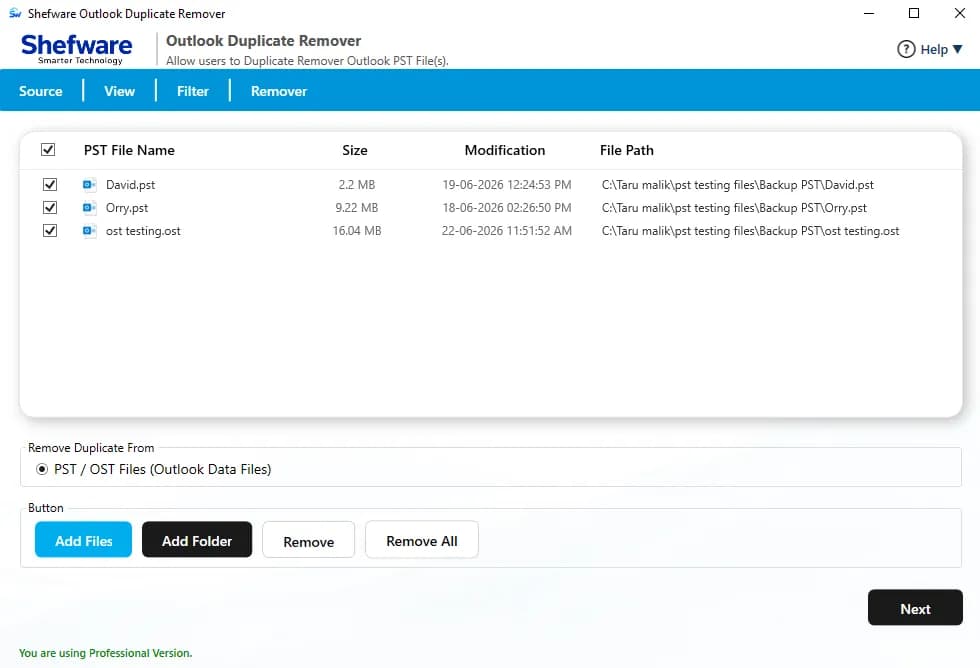Switch to the View tab
The height and width of the screenshot is (668, 980).
tap(119, 91)
